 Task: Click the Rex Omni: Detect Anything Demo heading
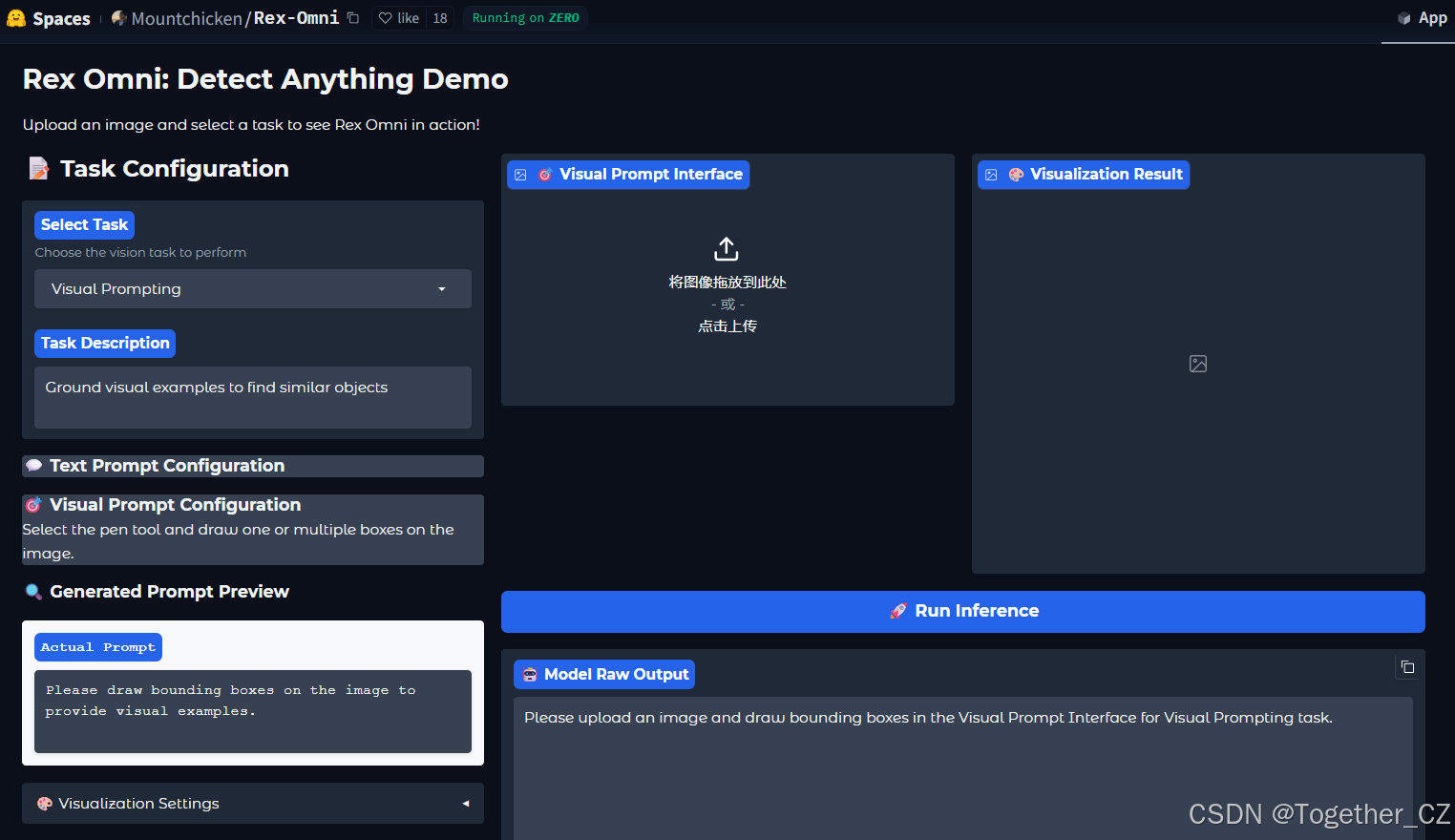(x=265, y=79)
